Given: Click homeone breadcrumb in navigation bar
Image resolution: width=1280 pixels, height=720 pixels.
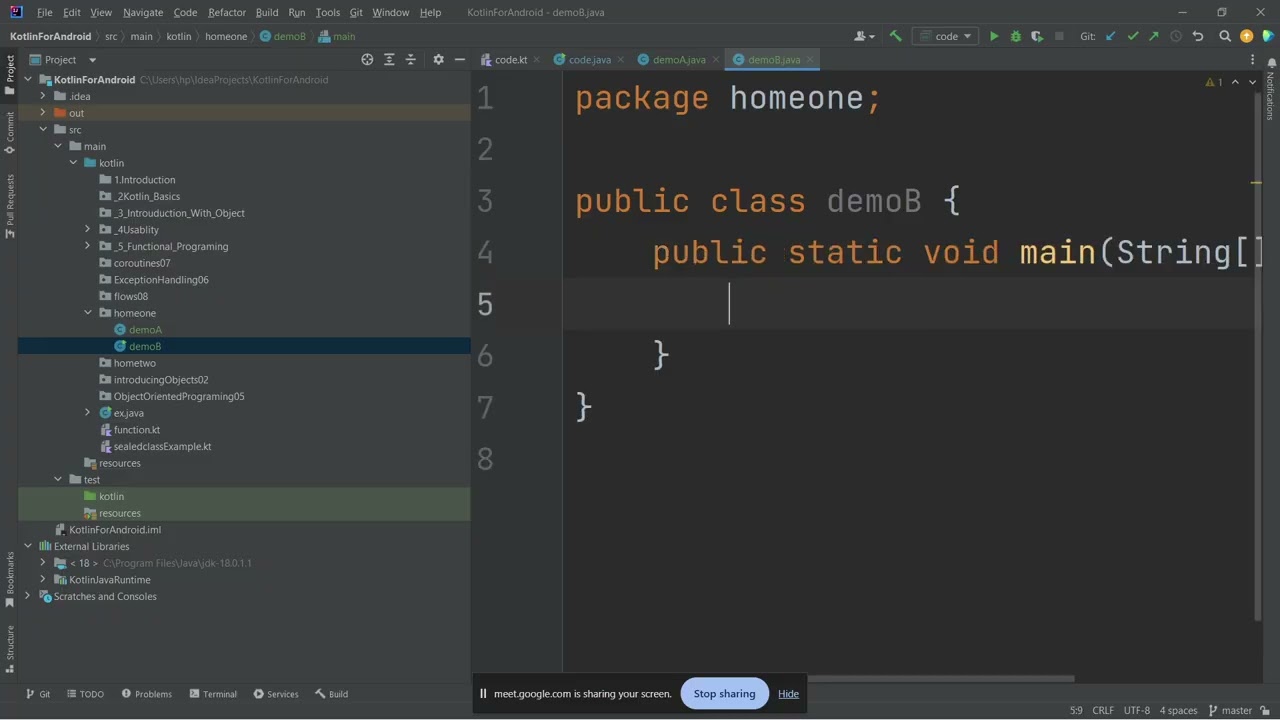Looking at the screenshot, I should point(226,36).
